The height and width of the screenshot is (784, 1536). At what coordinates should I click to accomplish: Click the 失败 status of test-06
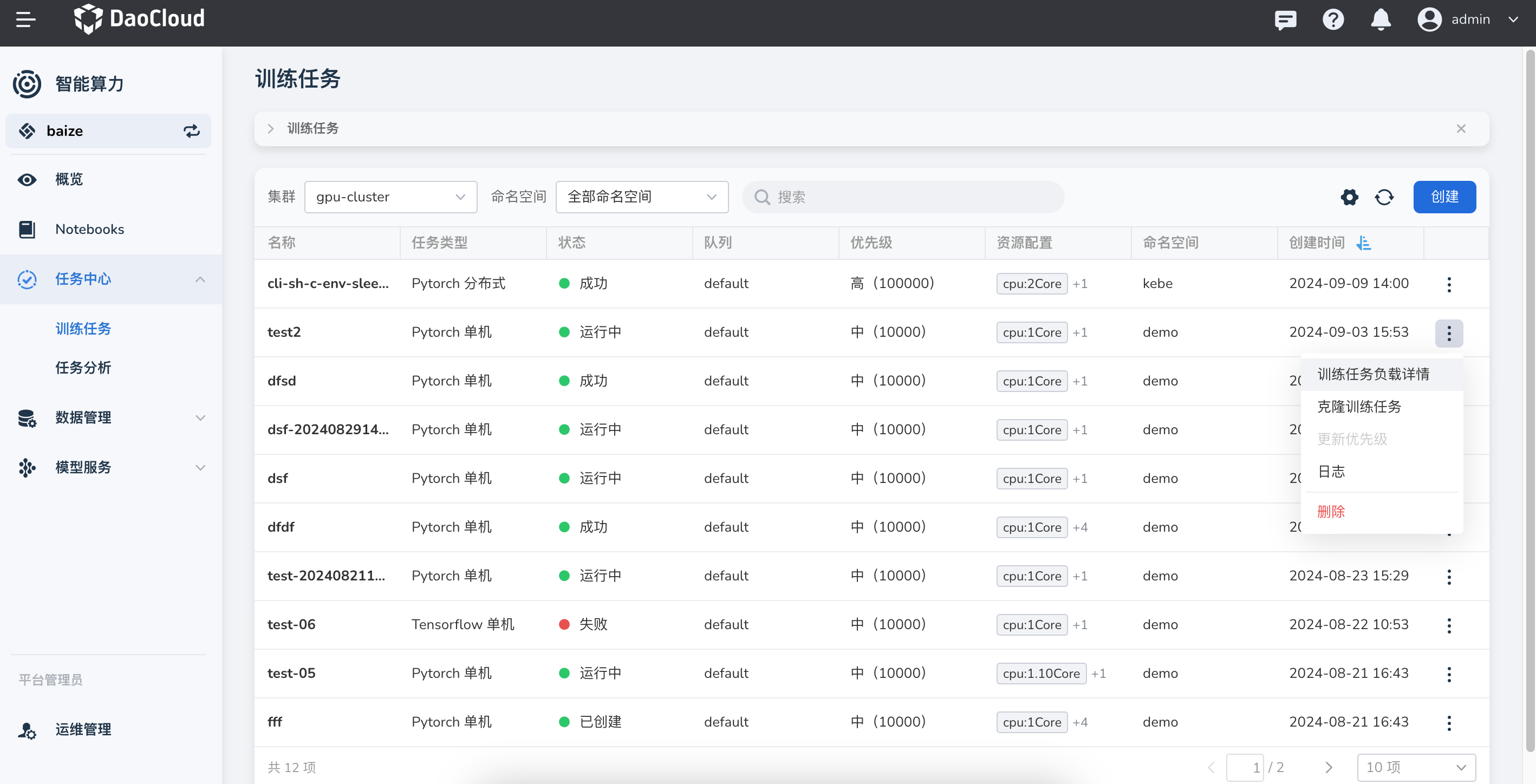coord(583,624)
